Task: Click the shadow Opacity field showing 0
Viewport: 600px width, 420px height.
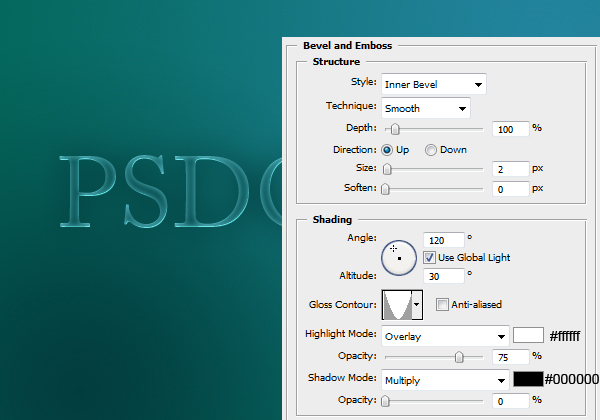Action: pyautogui.click(x=510, y=401)
